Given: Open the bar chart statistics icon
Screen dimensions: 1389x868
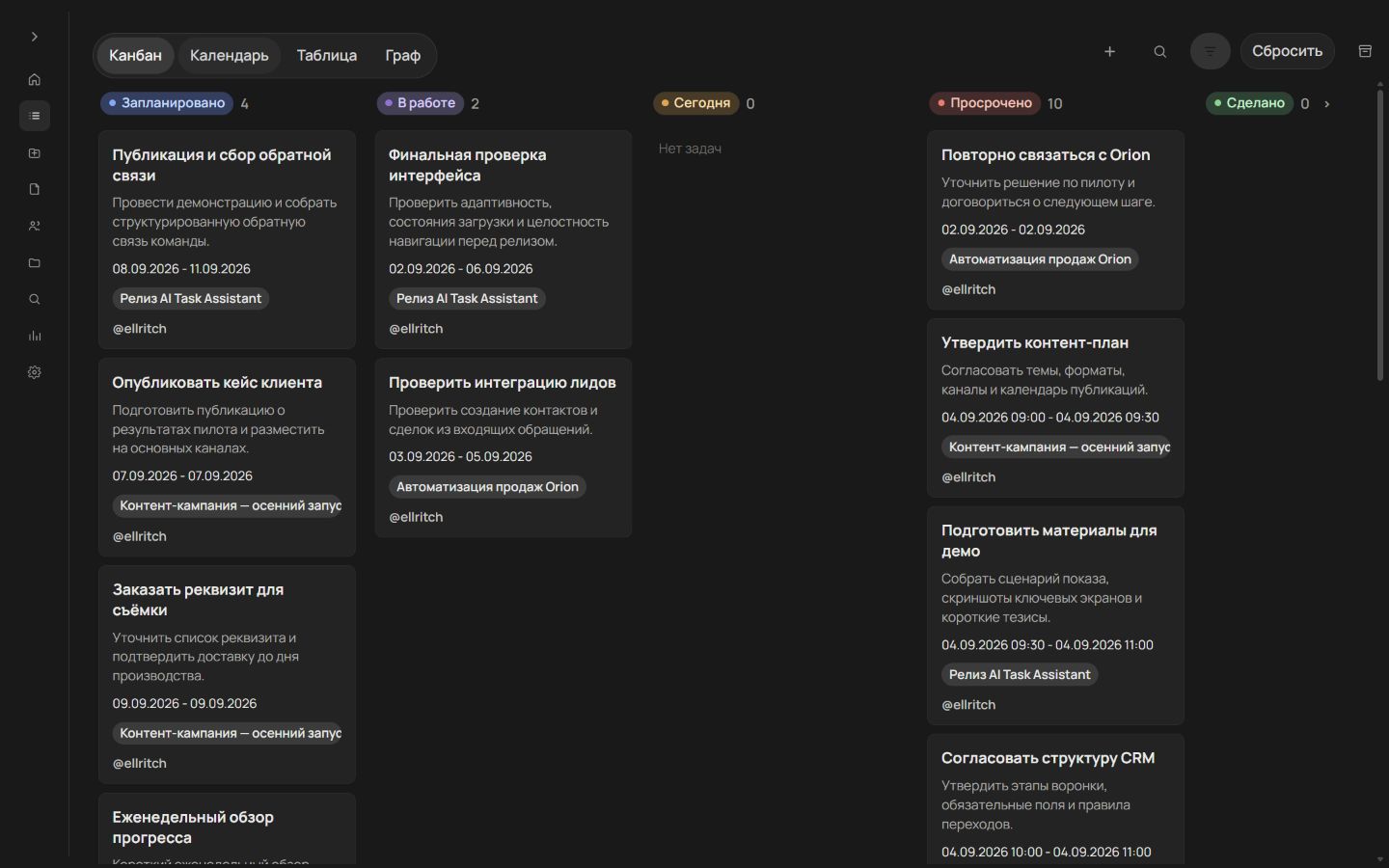Looking at the screenshot, I should [35, 336].
